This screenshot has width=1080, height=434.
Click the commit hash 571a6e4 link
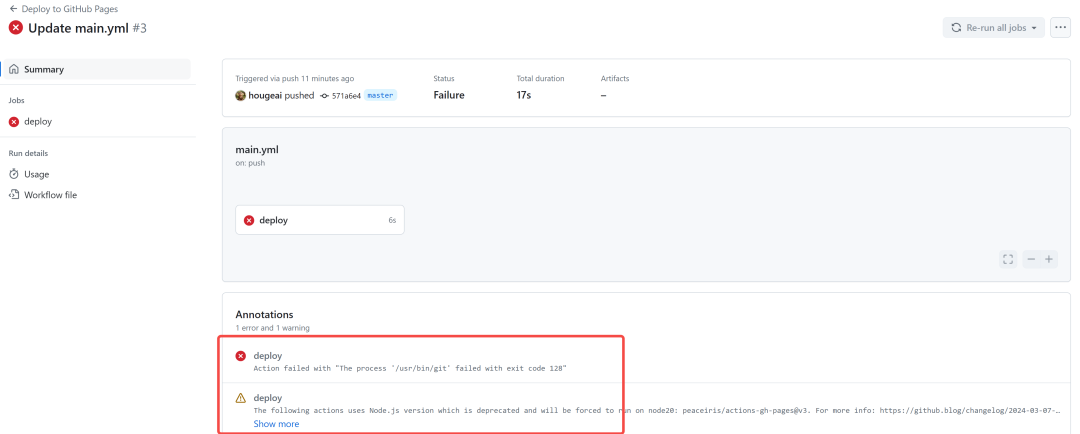(x=345, y=96)
